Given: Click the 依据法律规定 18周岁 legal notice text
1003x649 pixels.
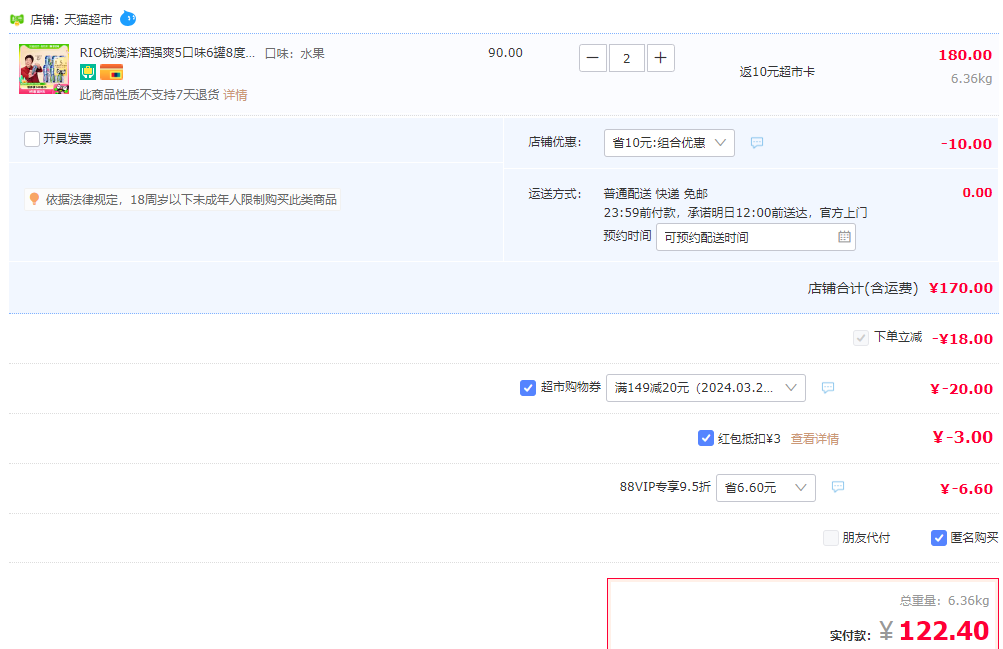Looking at the screenshot, I should pyautogui.click(x=191, y=200).
